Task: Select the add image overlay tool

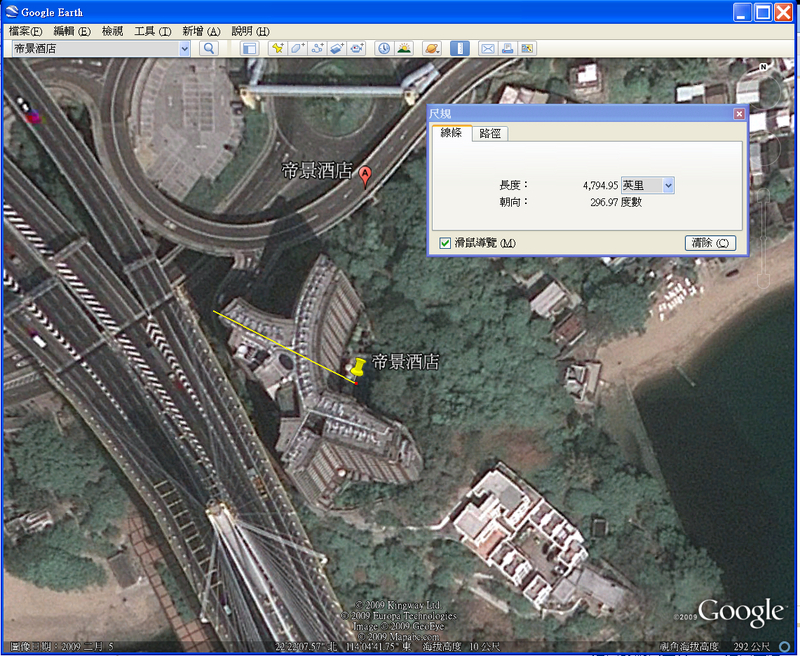Action: [x=337, y=48]
